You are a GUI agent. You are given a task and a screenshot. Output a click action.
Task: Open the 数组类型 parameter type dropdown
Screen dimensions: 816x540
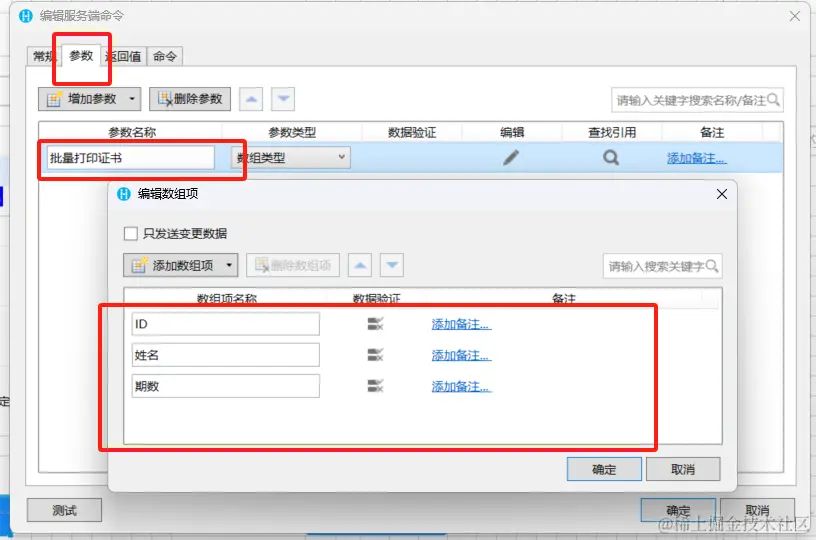point(290,158)
